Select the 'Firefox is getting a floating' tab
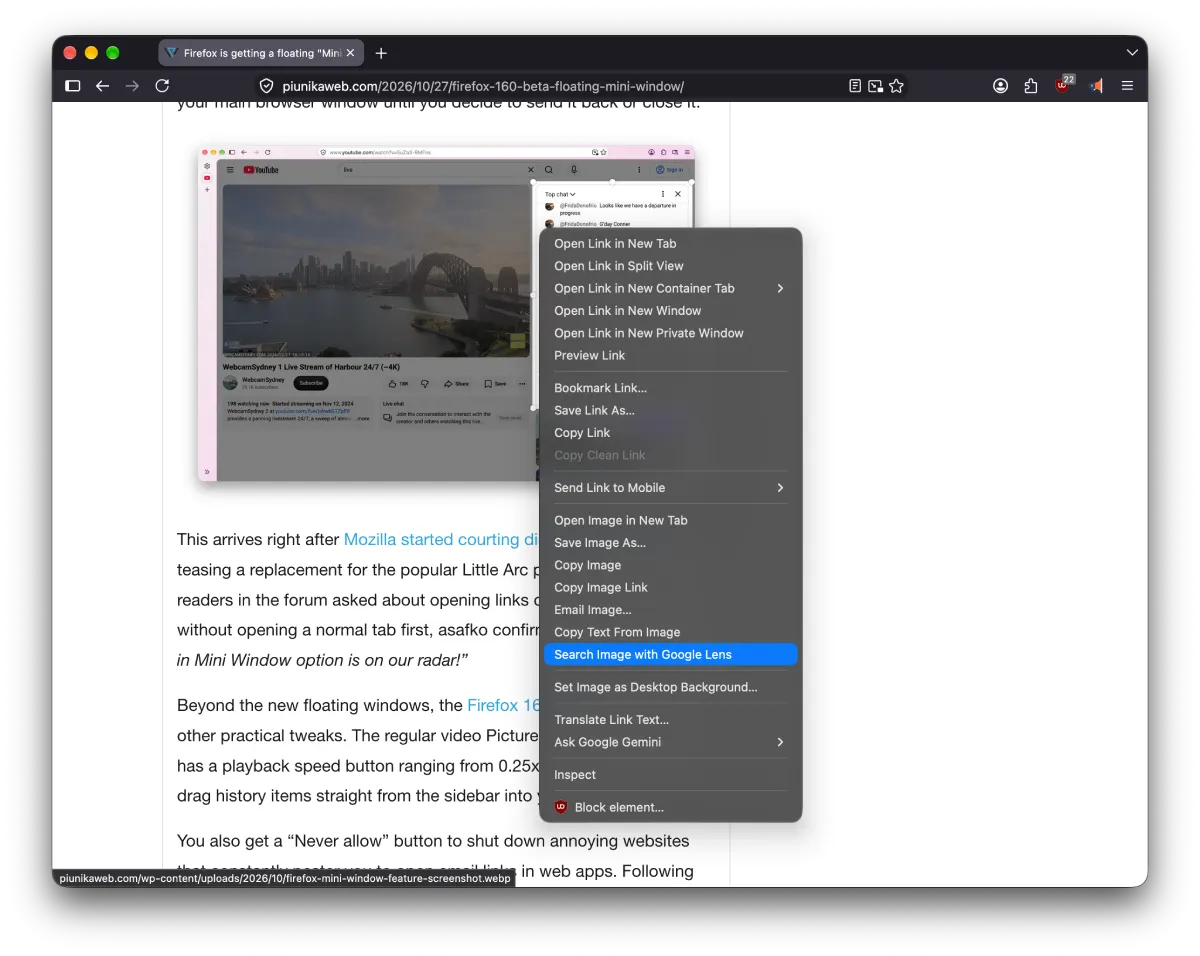The width and height of the screenshot is (1200, 956). 261,53
